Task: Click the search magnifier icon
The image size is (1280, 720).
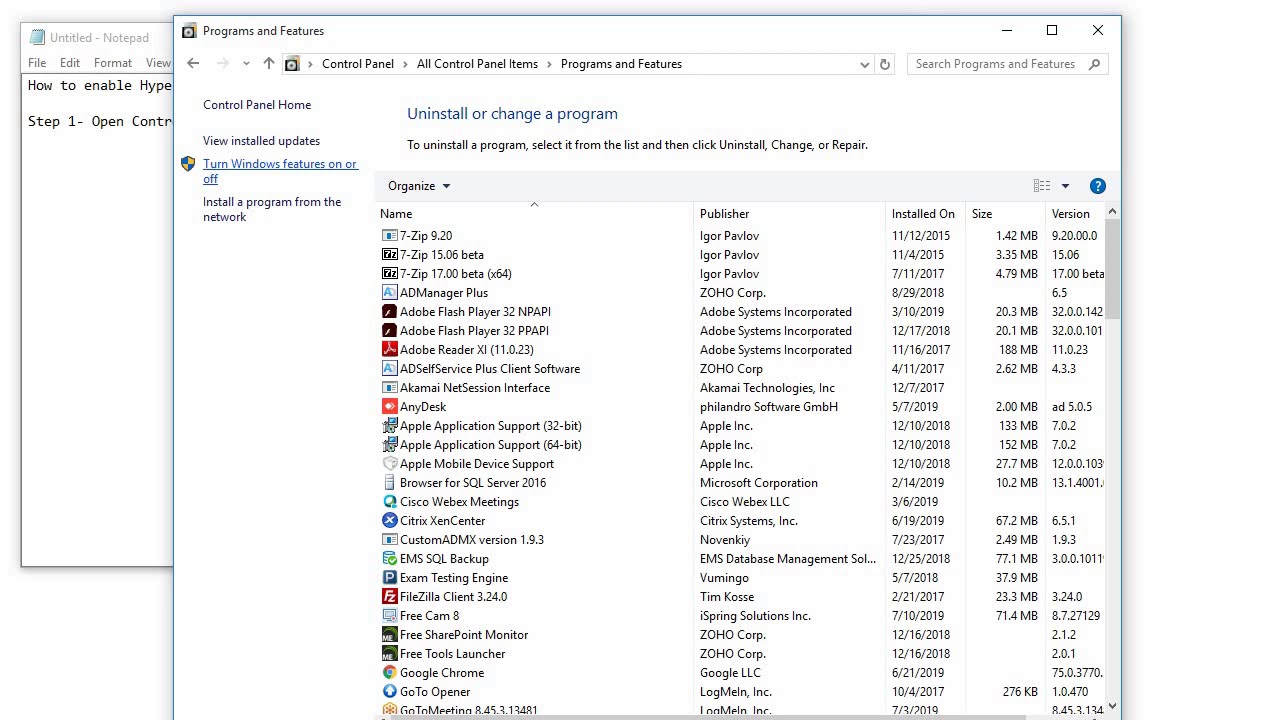Action: (x=1094, y=64)
